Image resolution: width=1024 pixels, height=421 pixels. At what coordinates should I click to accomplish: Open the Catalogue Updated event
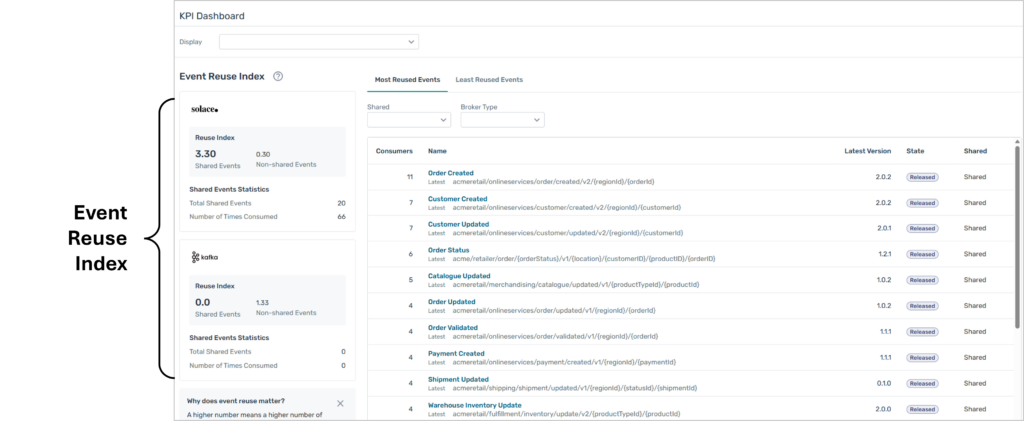point(459,275)
